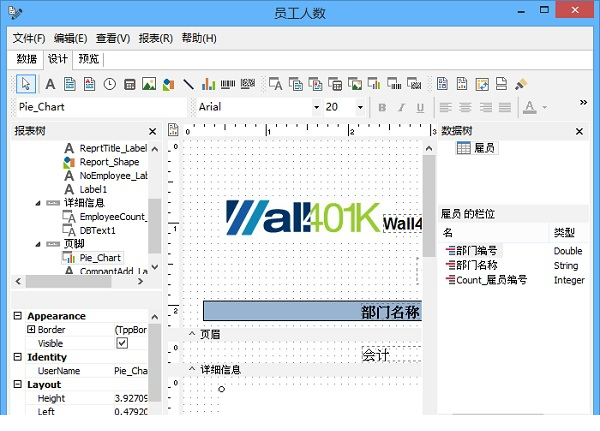Close the 报表树 panel
Viewport: 600px width, 431px height.
(x=152, y=131)
